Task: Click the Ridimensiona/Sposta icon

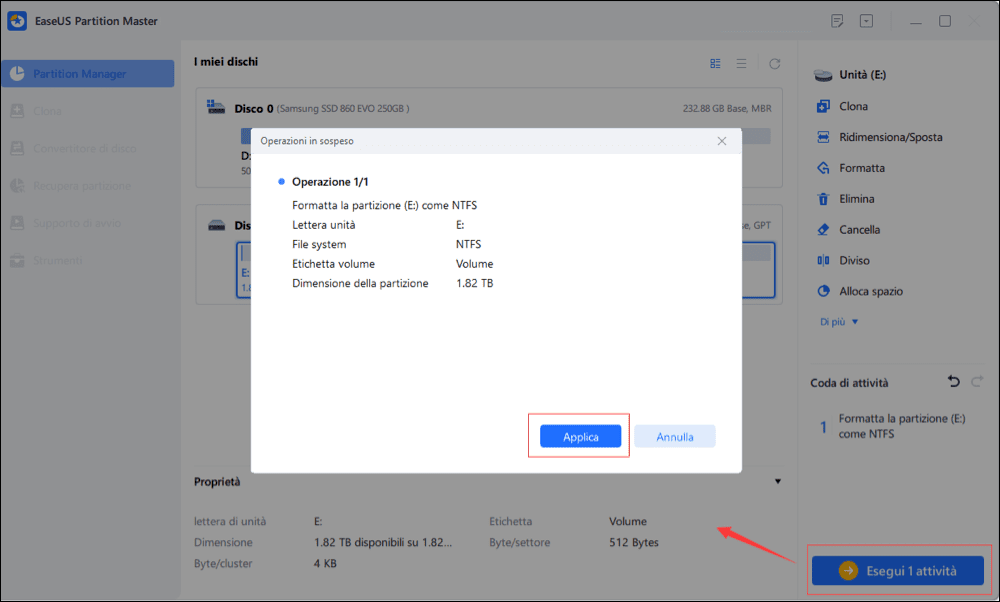Action: pyautogui.click(x=823, y=137)
